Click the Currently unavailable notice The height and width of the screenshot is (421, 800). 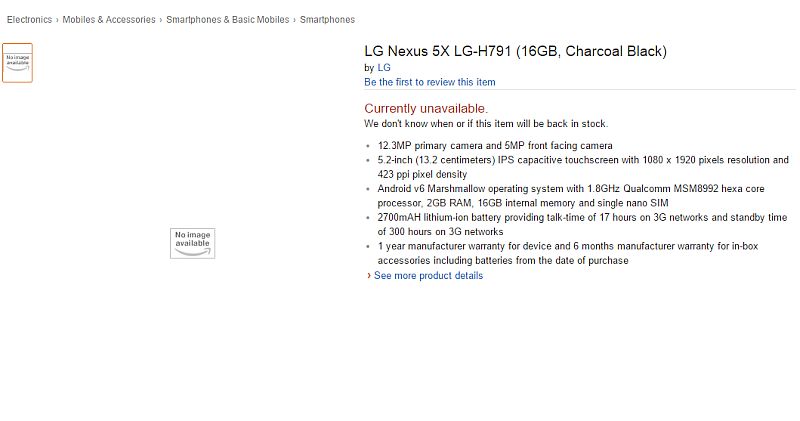(426, 109)
